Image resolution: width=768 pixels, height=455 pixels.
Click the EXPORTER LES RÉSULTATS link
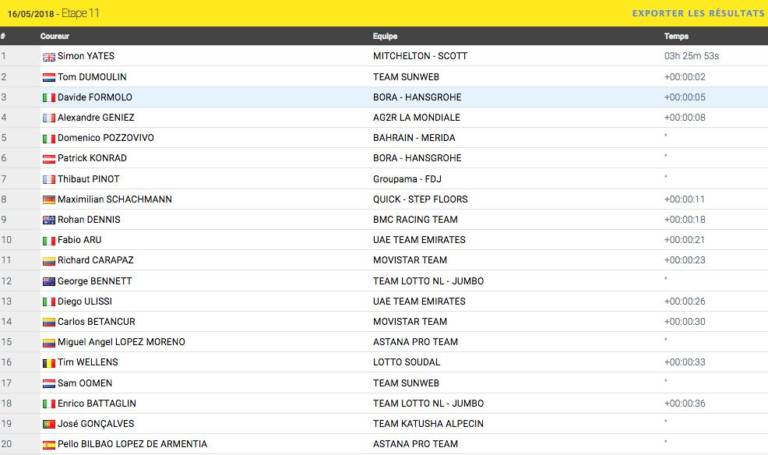[x=698, y=13]
